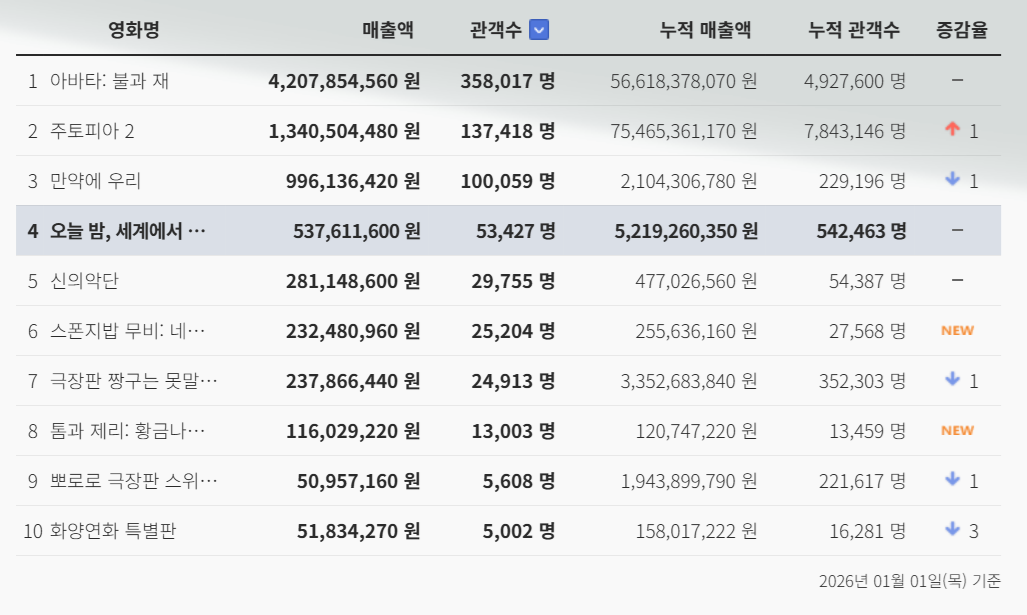Click the audience count 13,003 명
Image resolution: width=1027 pixels, height=615 pixels.
[x=513, y=431]
